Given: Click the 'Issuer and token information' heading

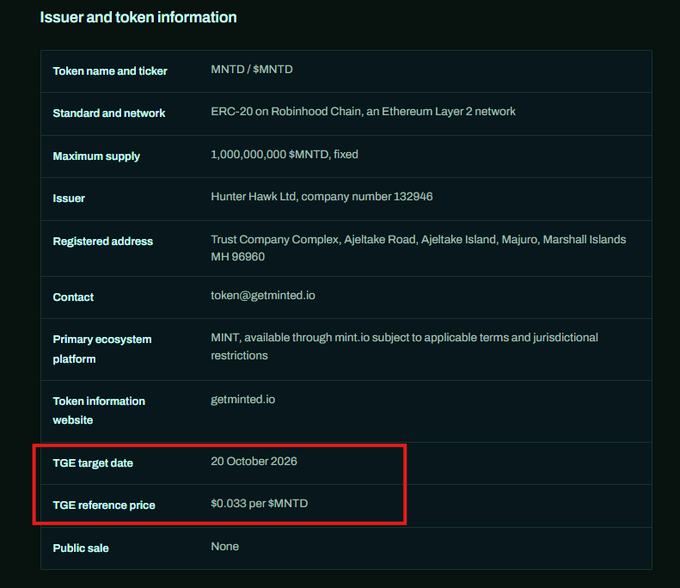Looking at the screenshot, I should 138,18.
